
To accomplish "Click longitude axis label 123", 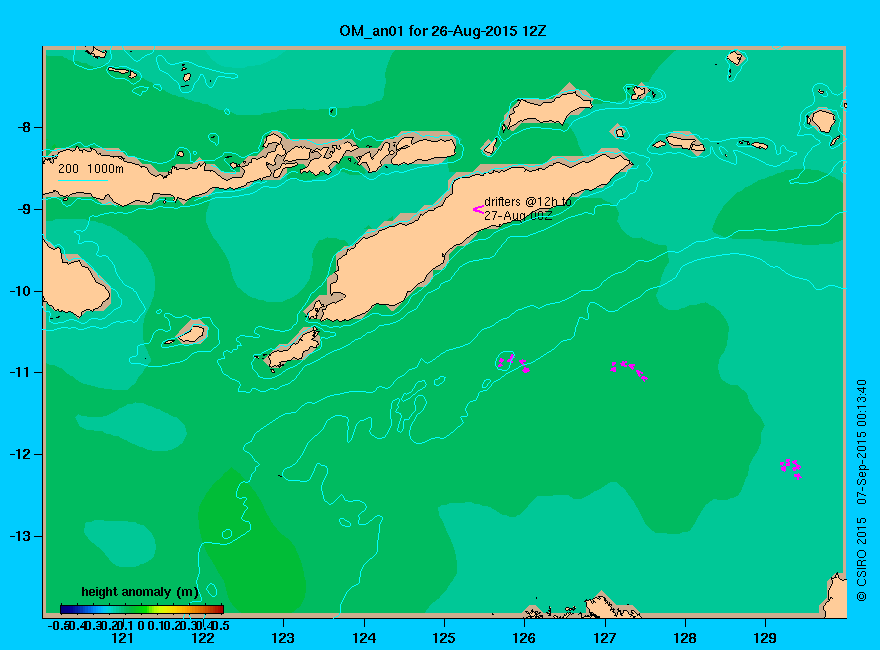I will [x=283, y=638].
